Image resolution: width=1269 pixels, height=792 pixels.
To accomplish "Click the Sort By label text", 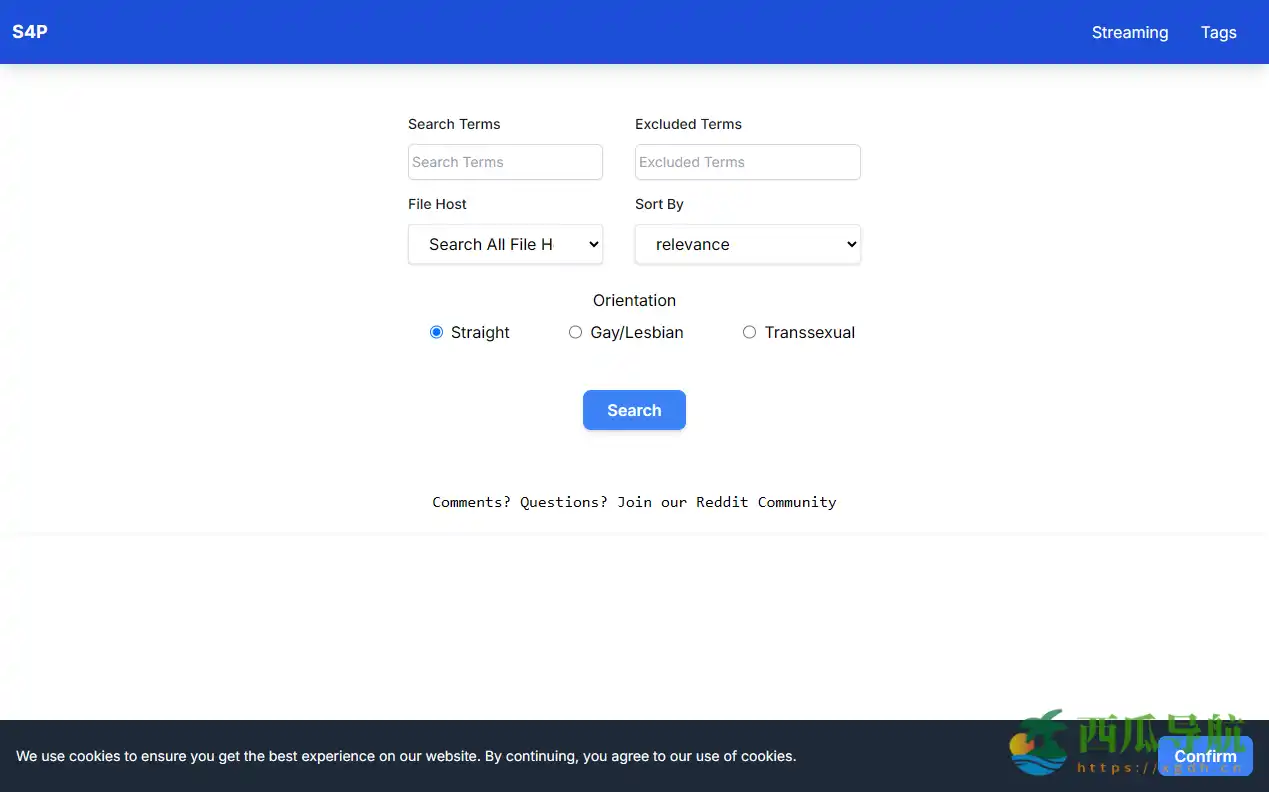I will click(659, 204).
